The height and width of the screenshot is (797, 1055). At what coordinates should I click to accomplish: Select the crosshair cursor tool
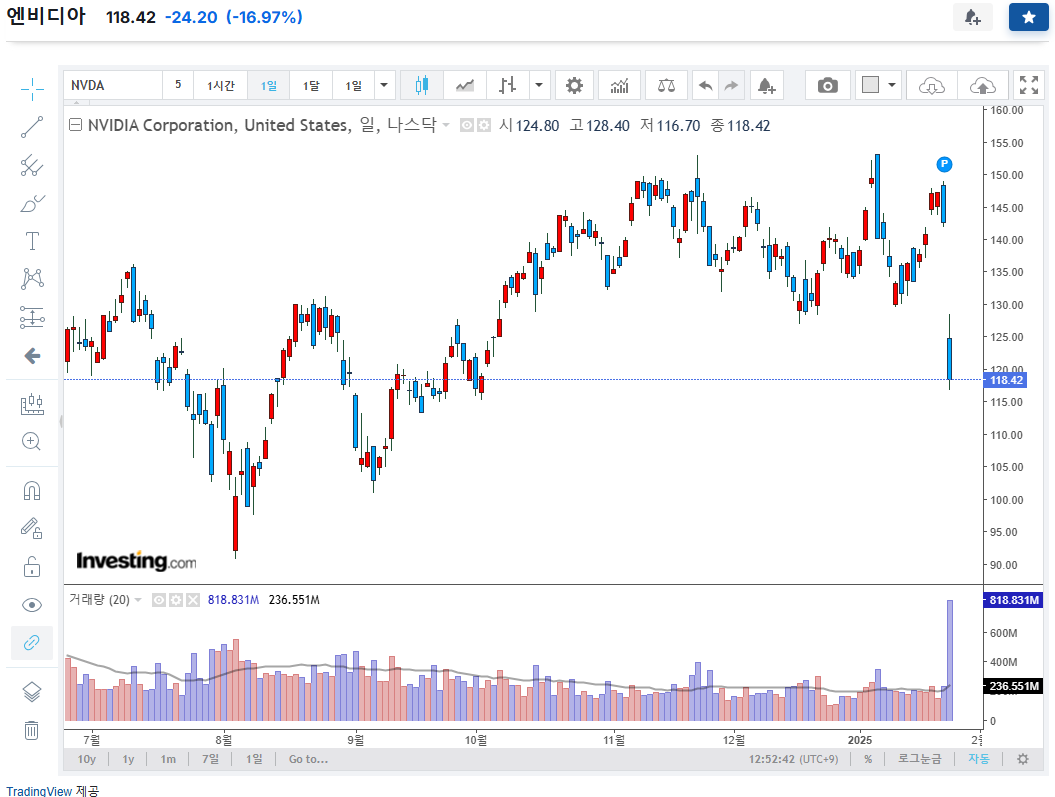32,89
